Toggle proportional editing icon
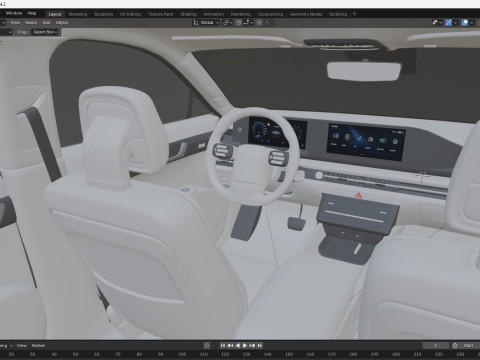480x360 pixels. [x=260, y=23]
